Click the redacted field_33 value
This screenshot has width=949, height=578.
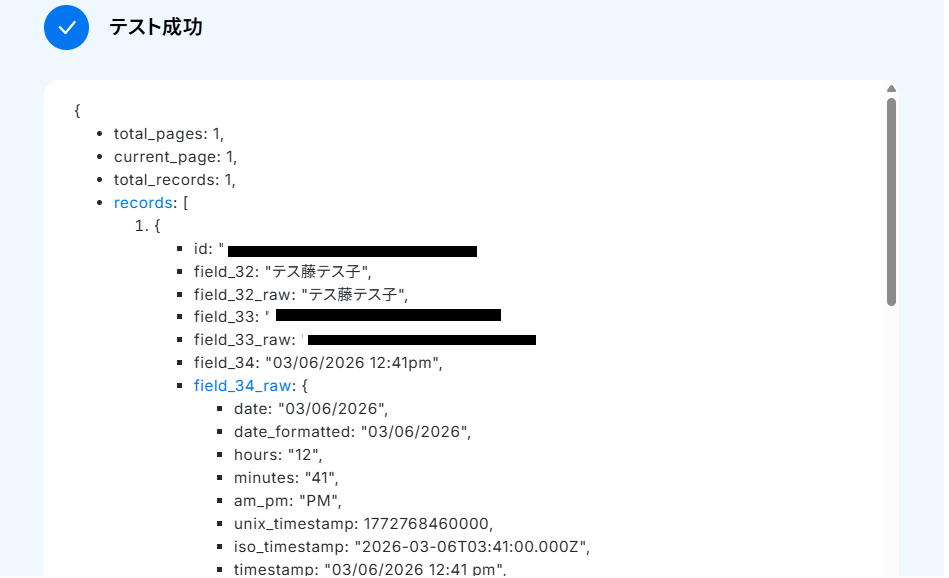coord(388,315)
